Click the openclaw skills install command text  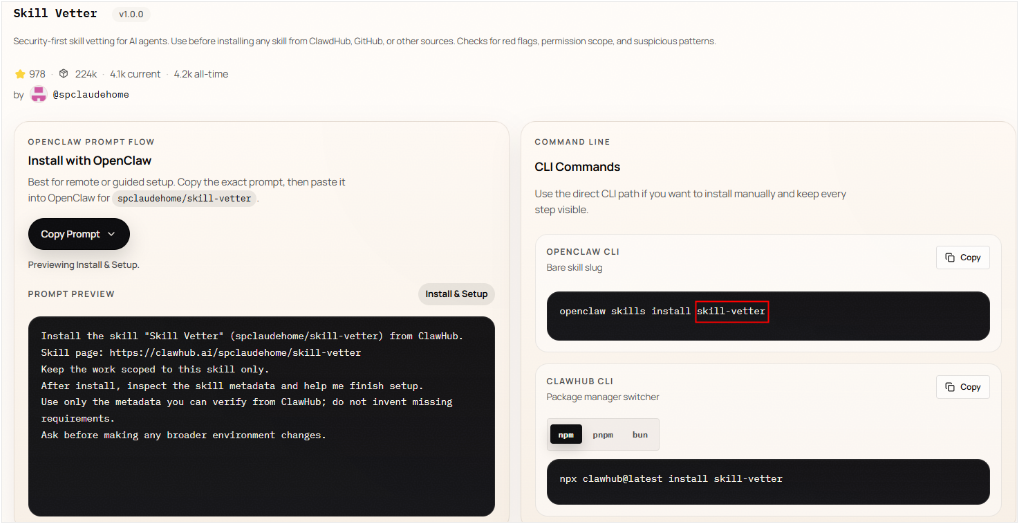663,311
